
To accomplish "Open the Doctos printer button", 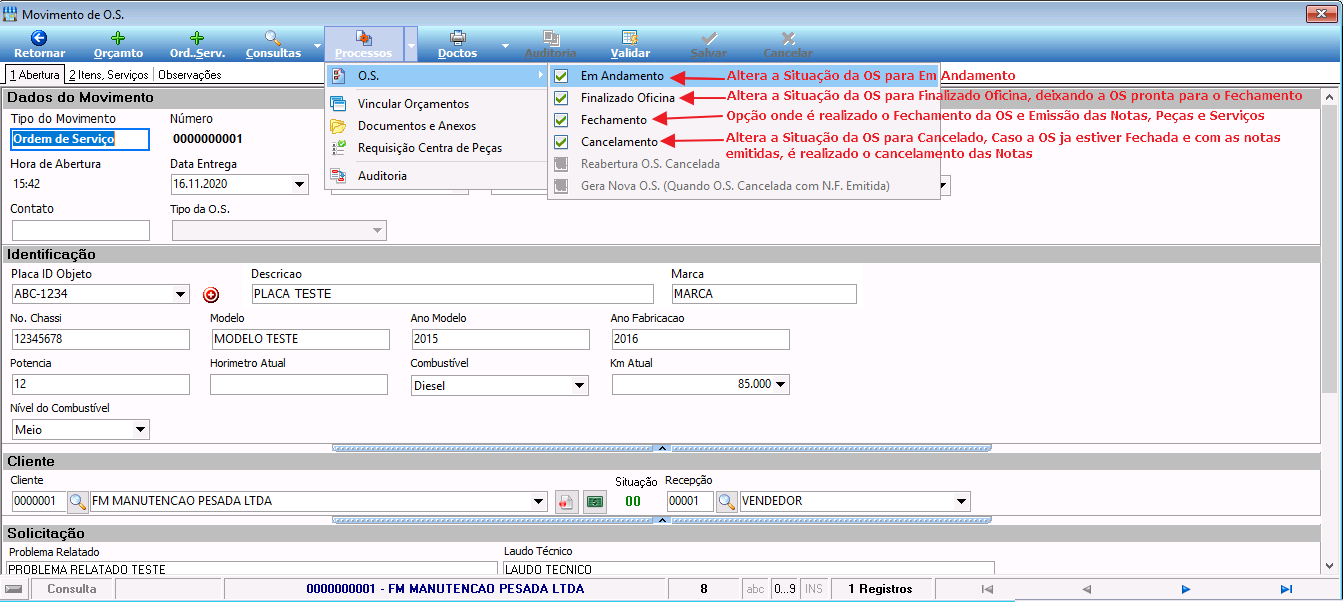I will (x=458, y=44).
